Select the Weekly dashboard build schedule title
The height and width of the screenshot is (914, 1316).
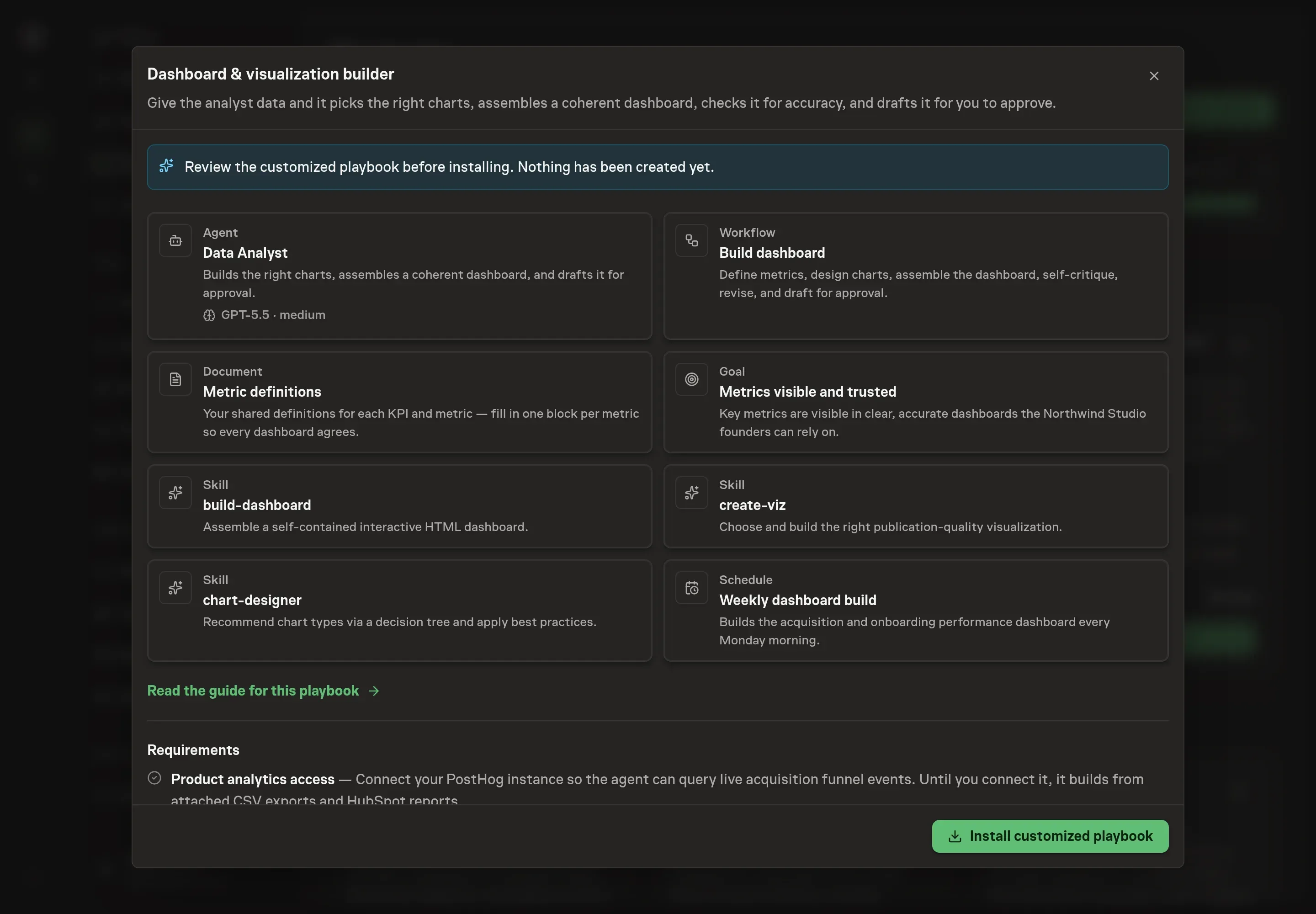(x=797, y=600)
